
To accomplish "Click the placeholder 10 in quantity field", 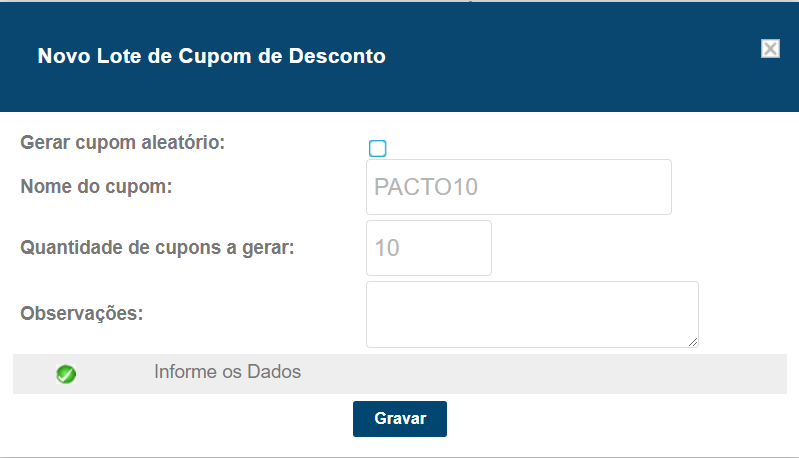I will coord(387,248).
